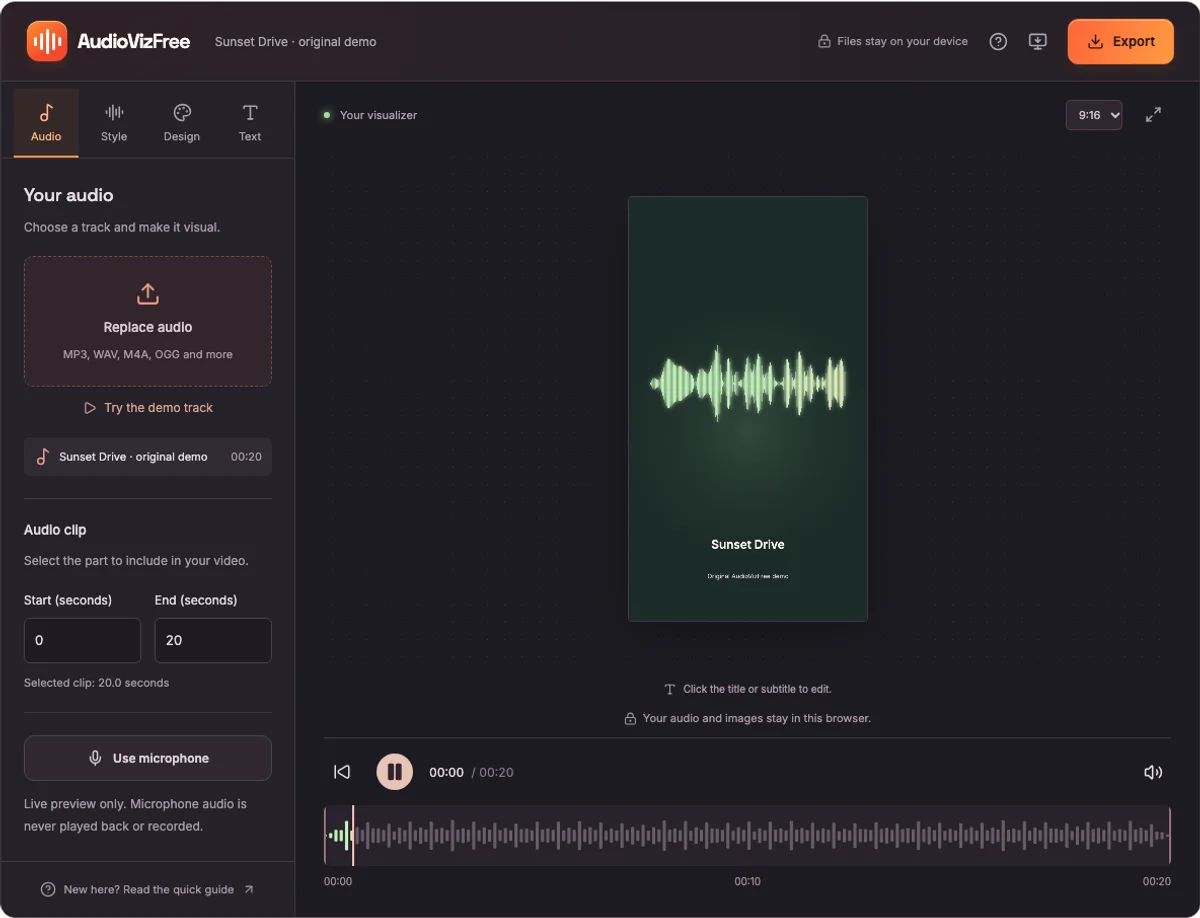1200x918 pixels.
Task: Click the waveform in the visualizer preview
Action: [x=748, y=383]
